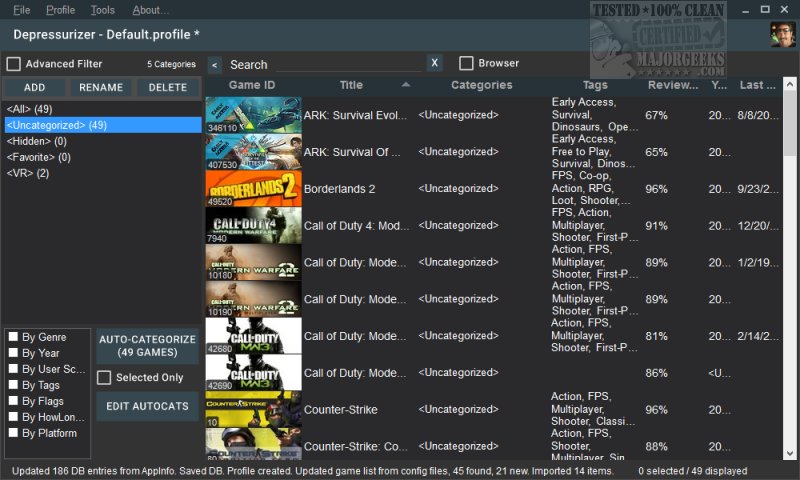Screen dimensions: 800x480
Task: Sort by the Title column header
Action: tap(352, 86)
